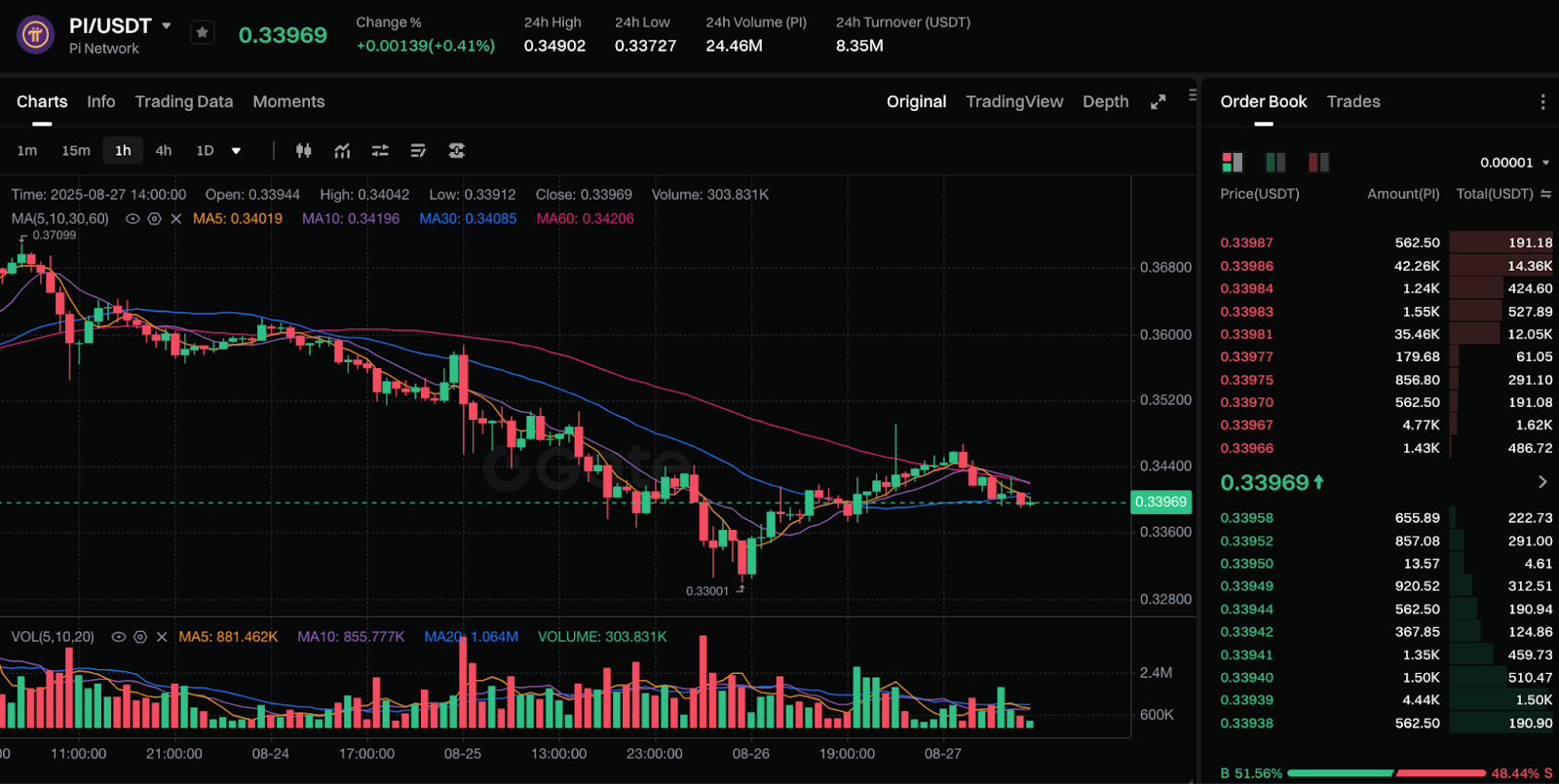Open the Trading Data tab
The height and width of the screenshot is (784, 1559).
click(184, 101)
